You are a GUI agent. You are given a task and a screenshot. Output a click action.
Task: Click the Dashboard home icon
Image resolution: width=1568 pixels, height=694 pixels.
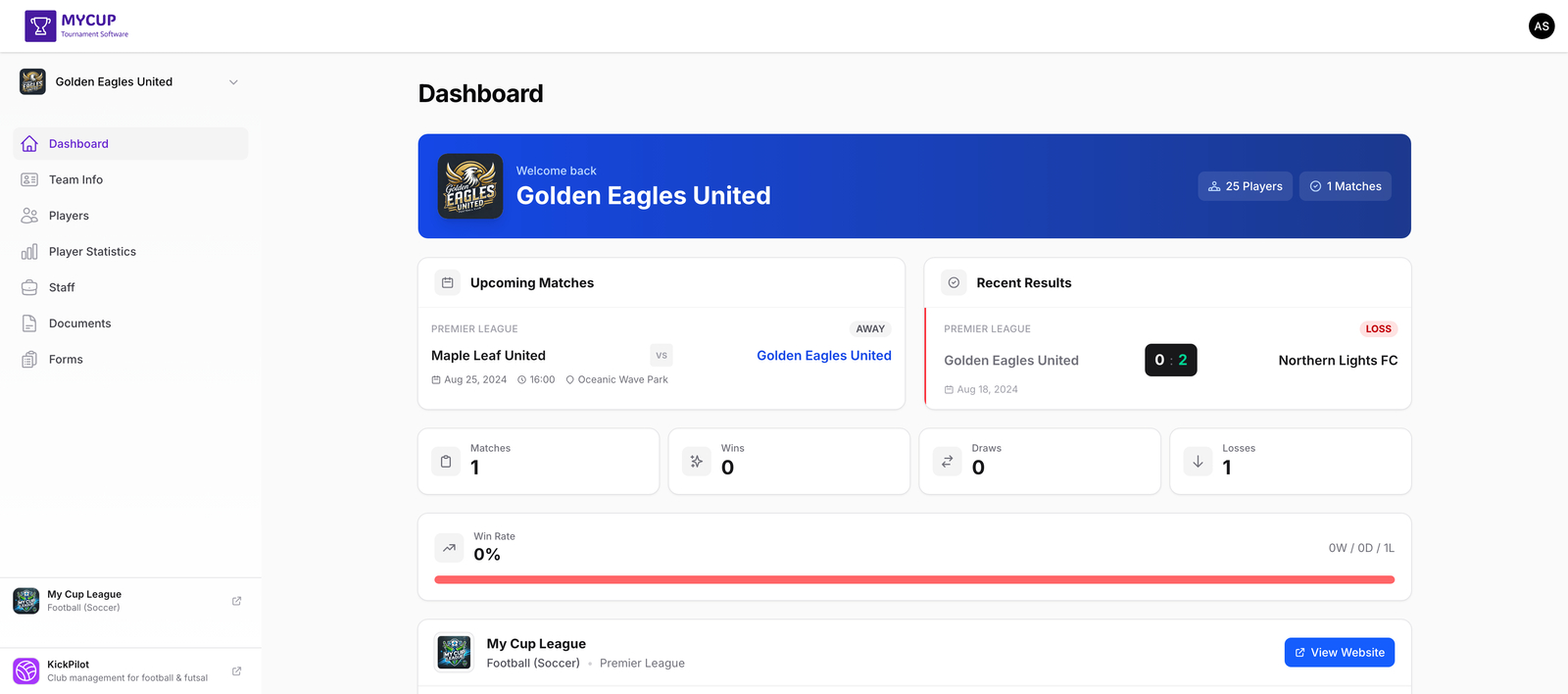(x=29, y=144)
